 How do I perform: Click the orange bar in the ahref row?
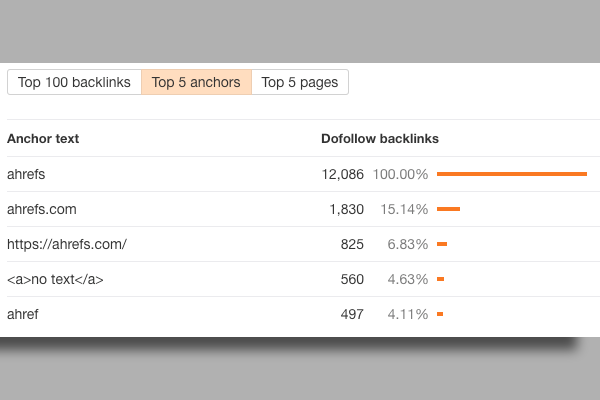440,314
